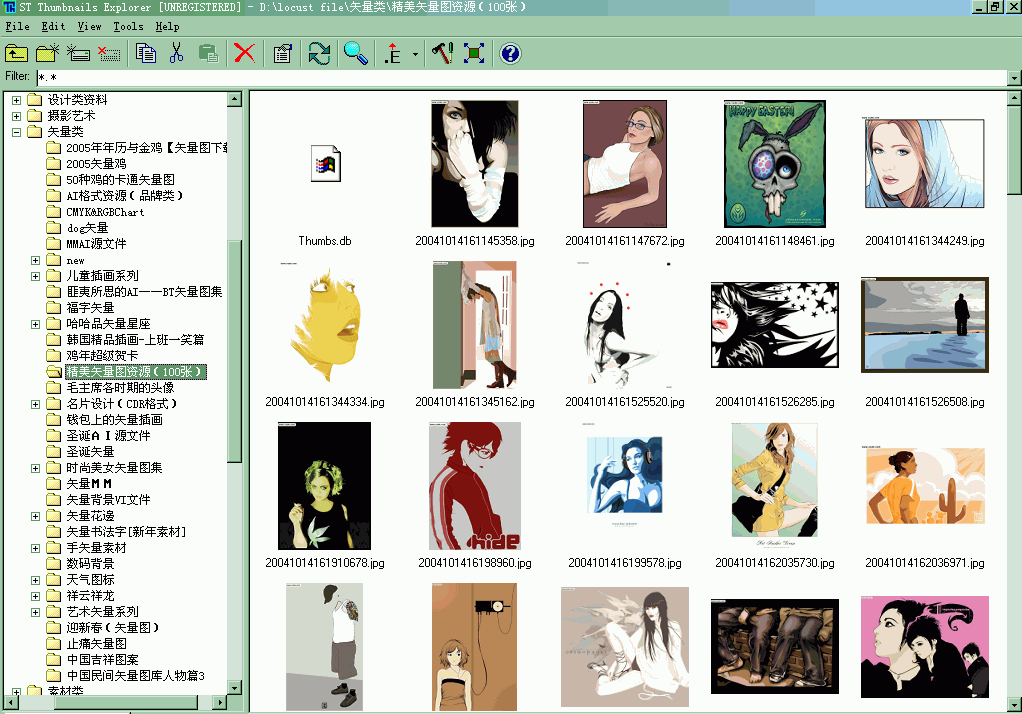Expand the 名片设计（CDR格式） folder node
The image size is (1022, 714).
click(36, 404)
